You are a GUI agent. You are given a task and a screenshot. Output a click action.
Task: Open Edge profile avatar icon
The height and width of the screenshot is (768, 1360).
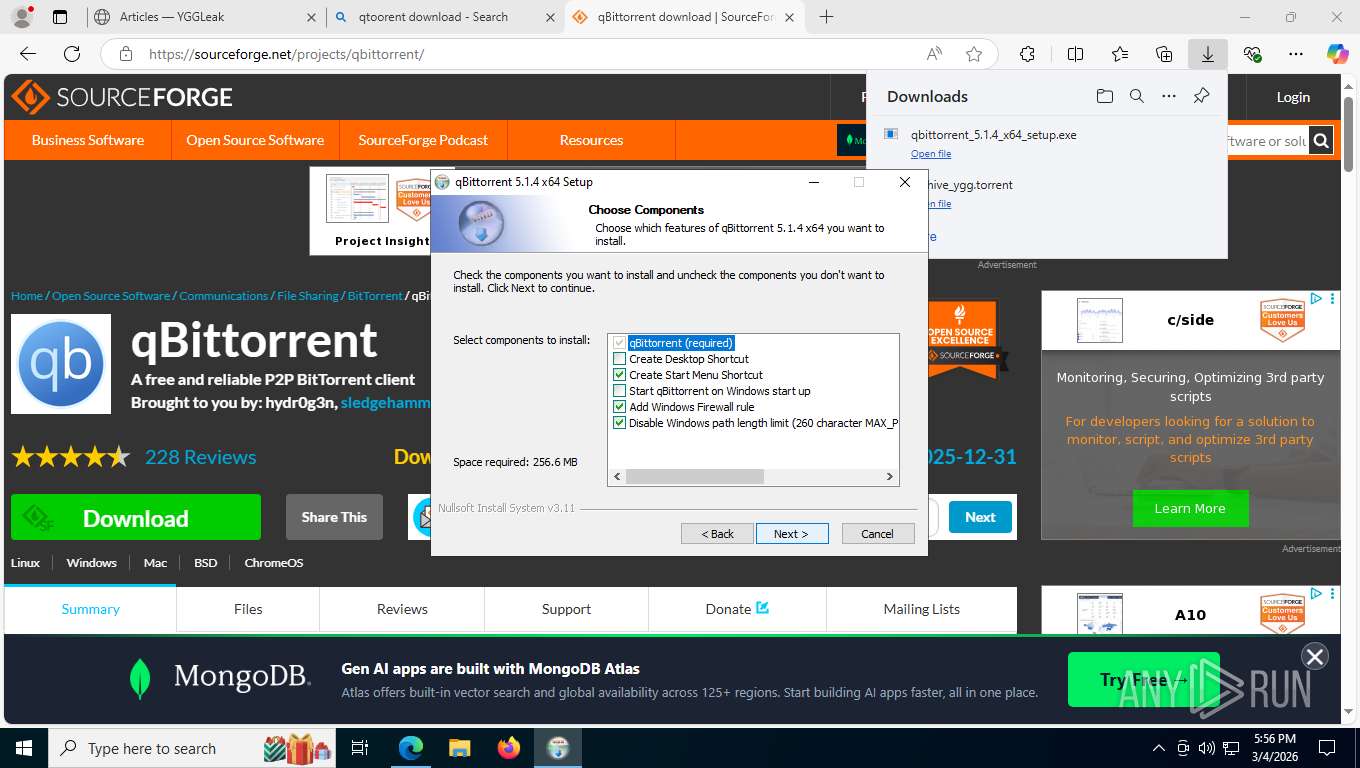click(21, 17)
